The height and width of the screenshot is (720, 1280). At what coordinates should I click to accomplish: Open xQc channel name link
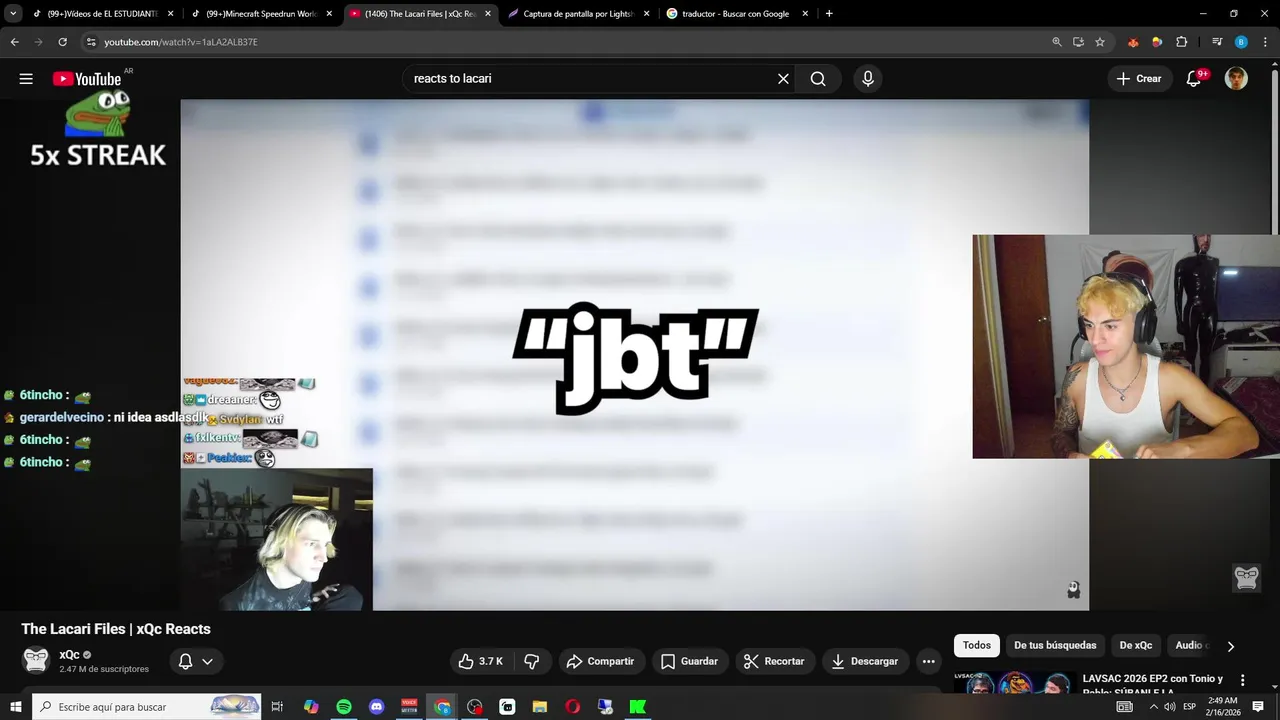pyautogui.click(x=69, y=655)
